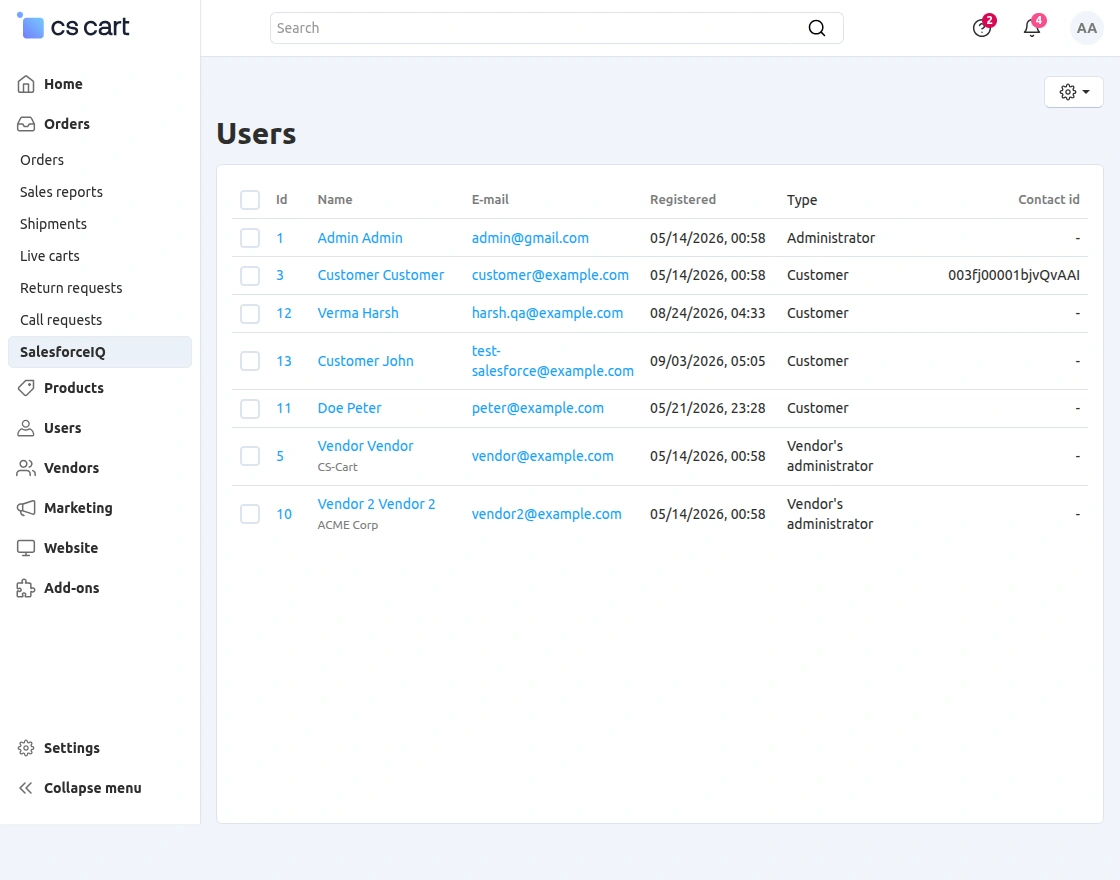Click the peter@example.com email link
The height and width of the screenshot is (880, 1120).
point(537,408)
